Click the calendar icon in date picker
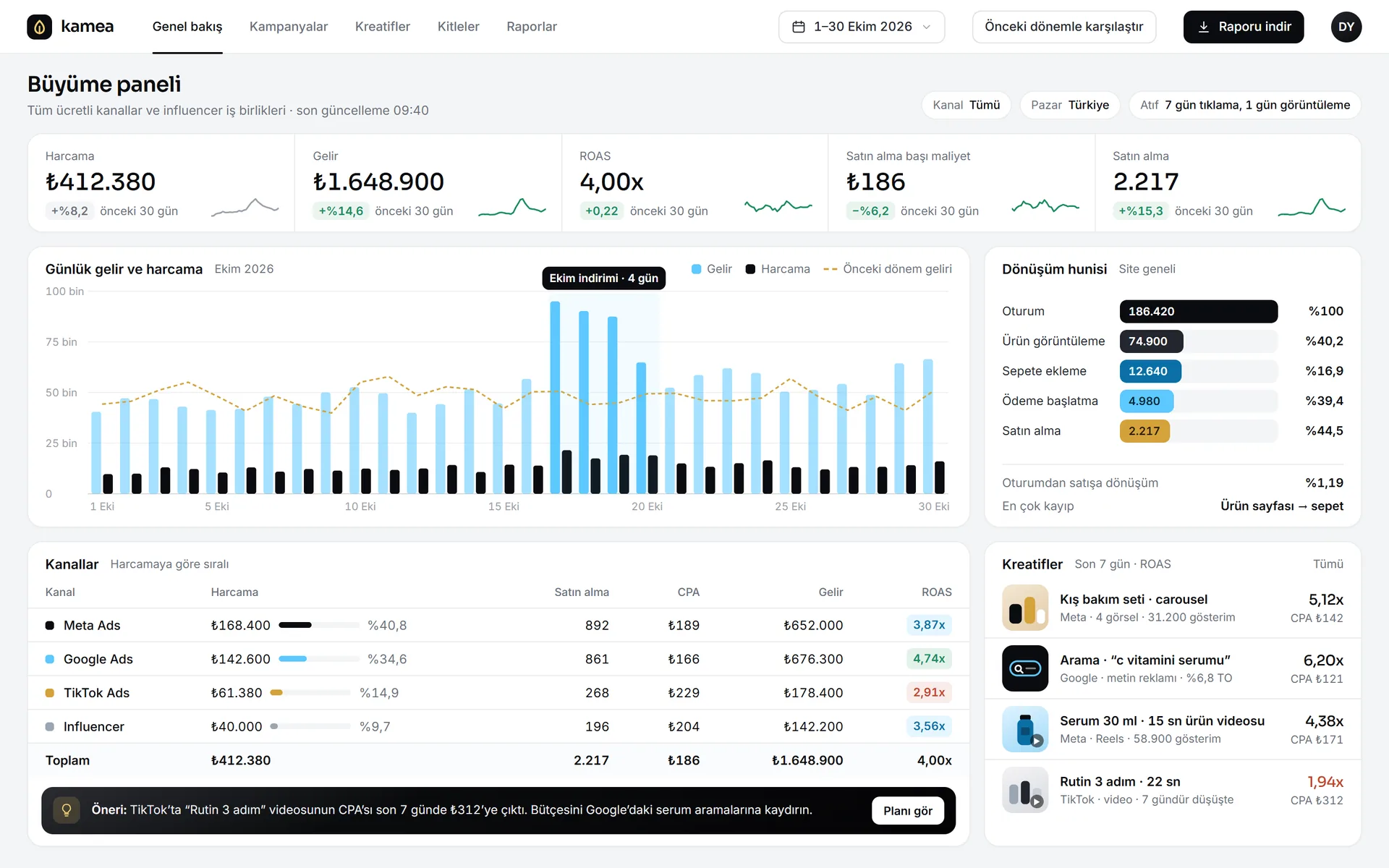This screenshot has height=868, width=1389. coord(799,27)
